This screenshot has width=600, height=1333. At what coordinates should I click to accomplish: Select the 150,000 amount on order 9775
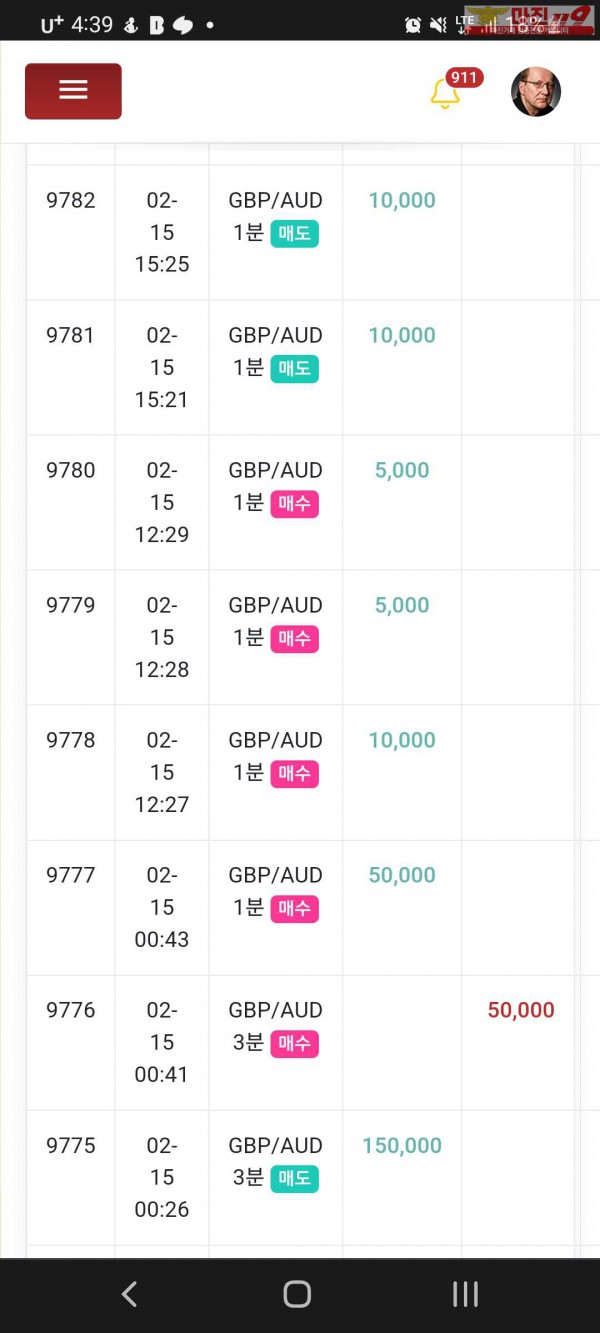(x=402, y=1146)
